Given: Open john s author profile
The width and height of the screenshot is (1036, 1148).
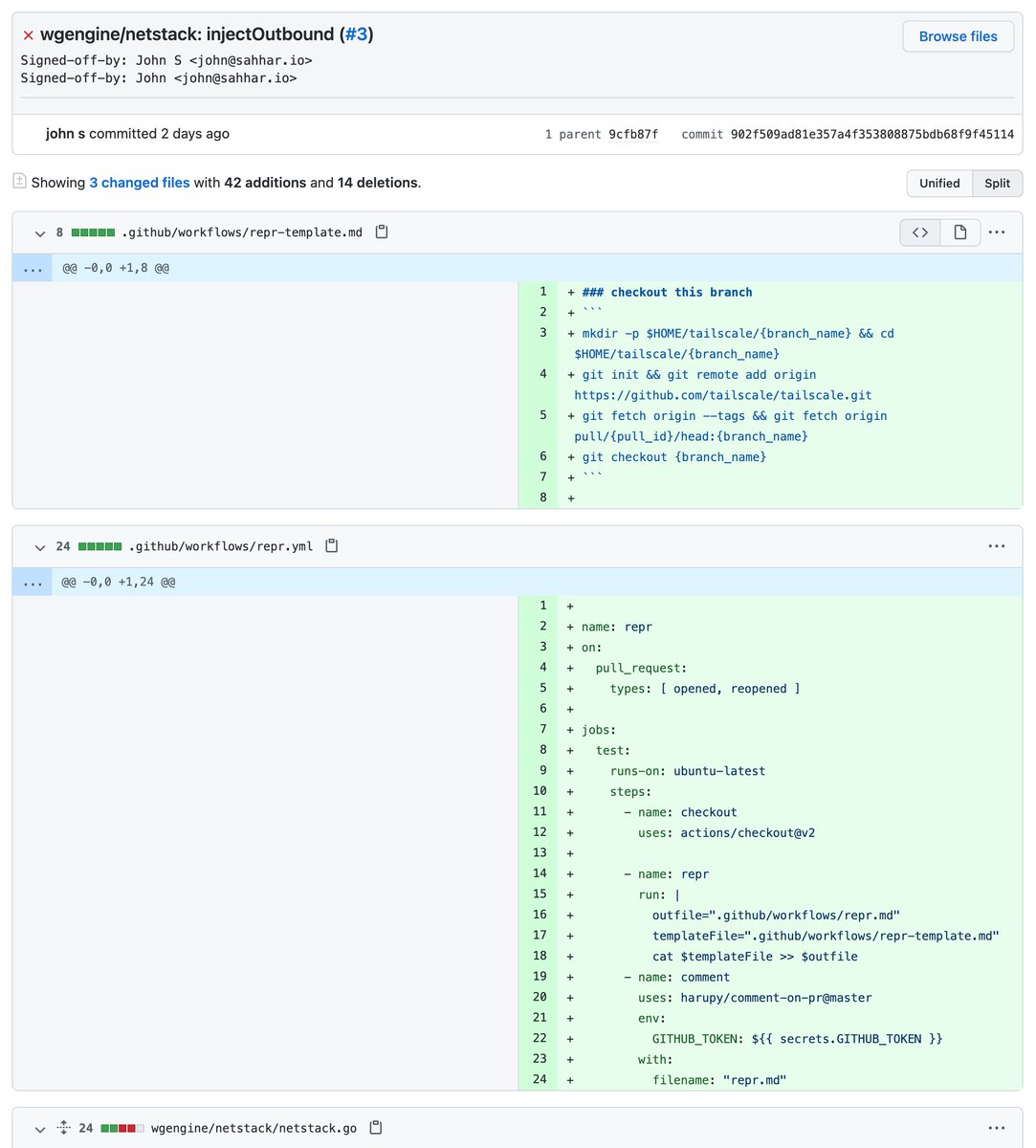Looking at the screenshot, I should [x=65, y=134].
